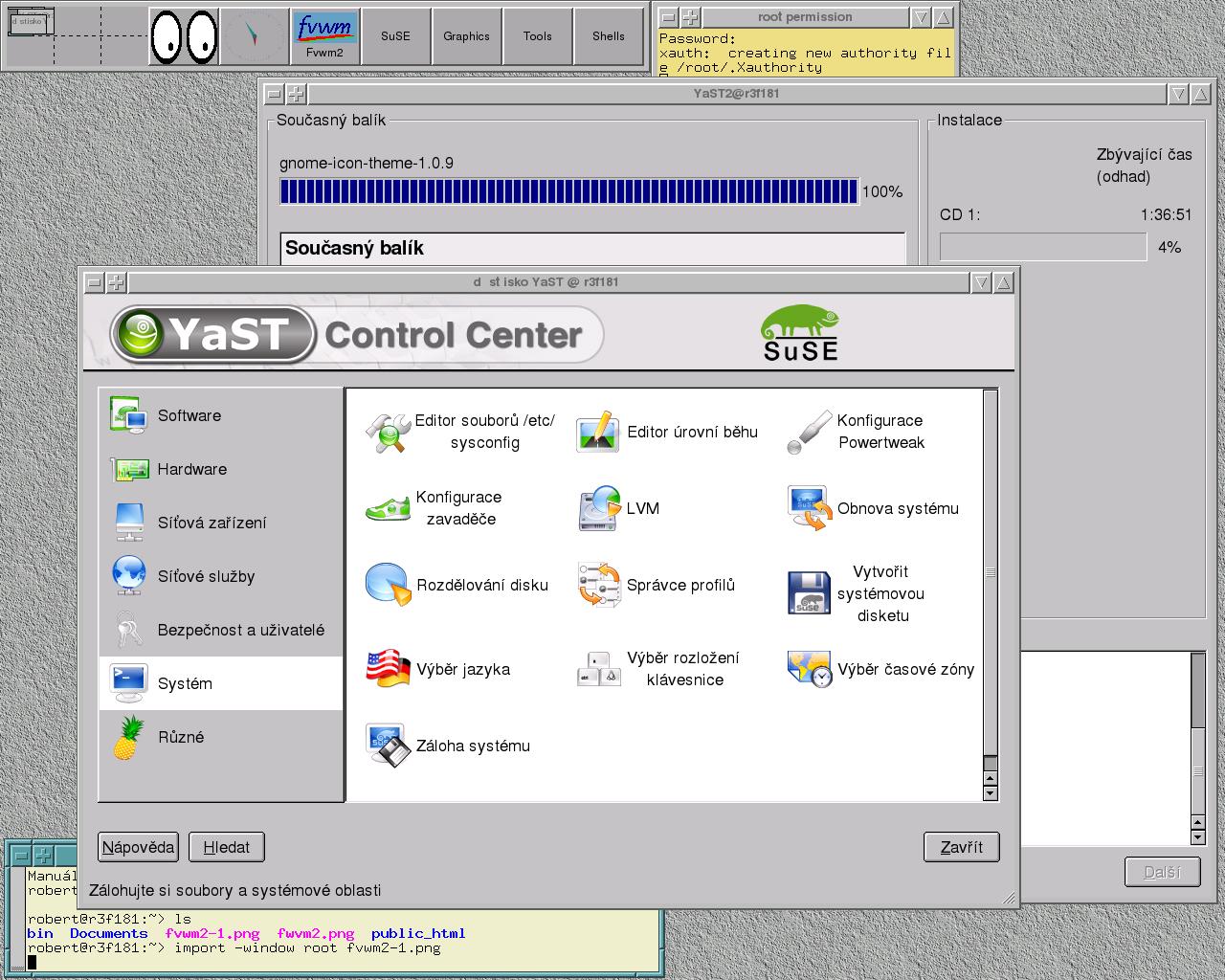Open Správce profilů icon
Screen dimensions: 1225x980
(x=599, y=585)
